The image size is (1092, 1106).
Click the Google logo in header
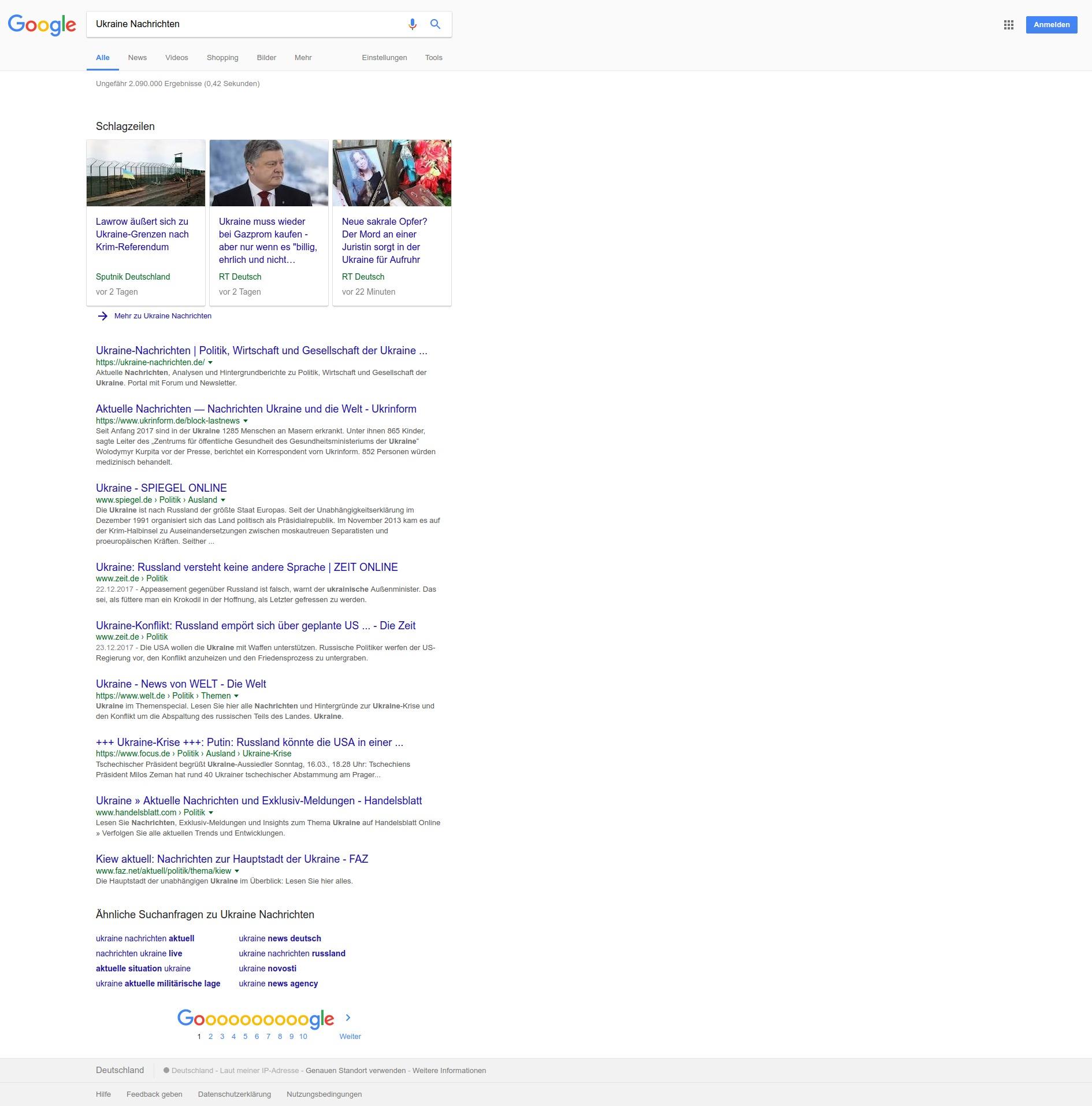click(42, 25)
